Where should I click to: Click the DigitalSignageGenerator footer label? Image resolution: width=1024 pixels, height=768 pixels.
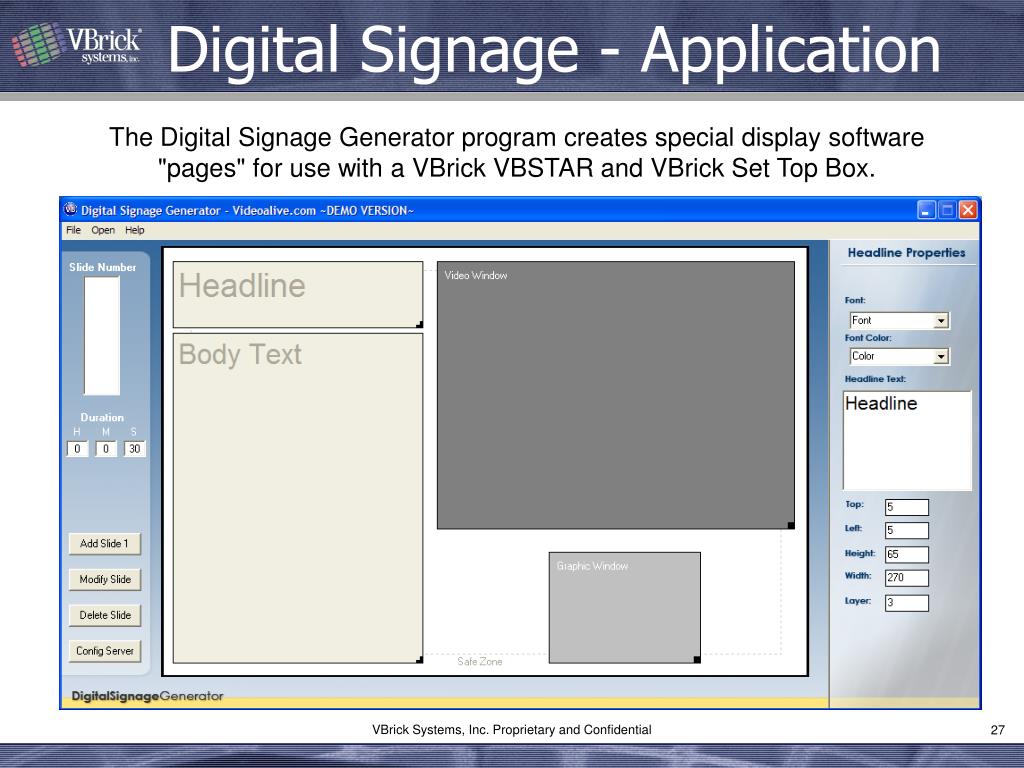147,696
